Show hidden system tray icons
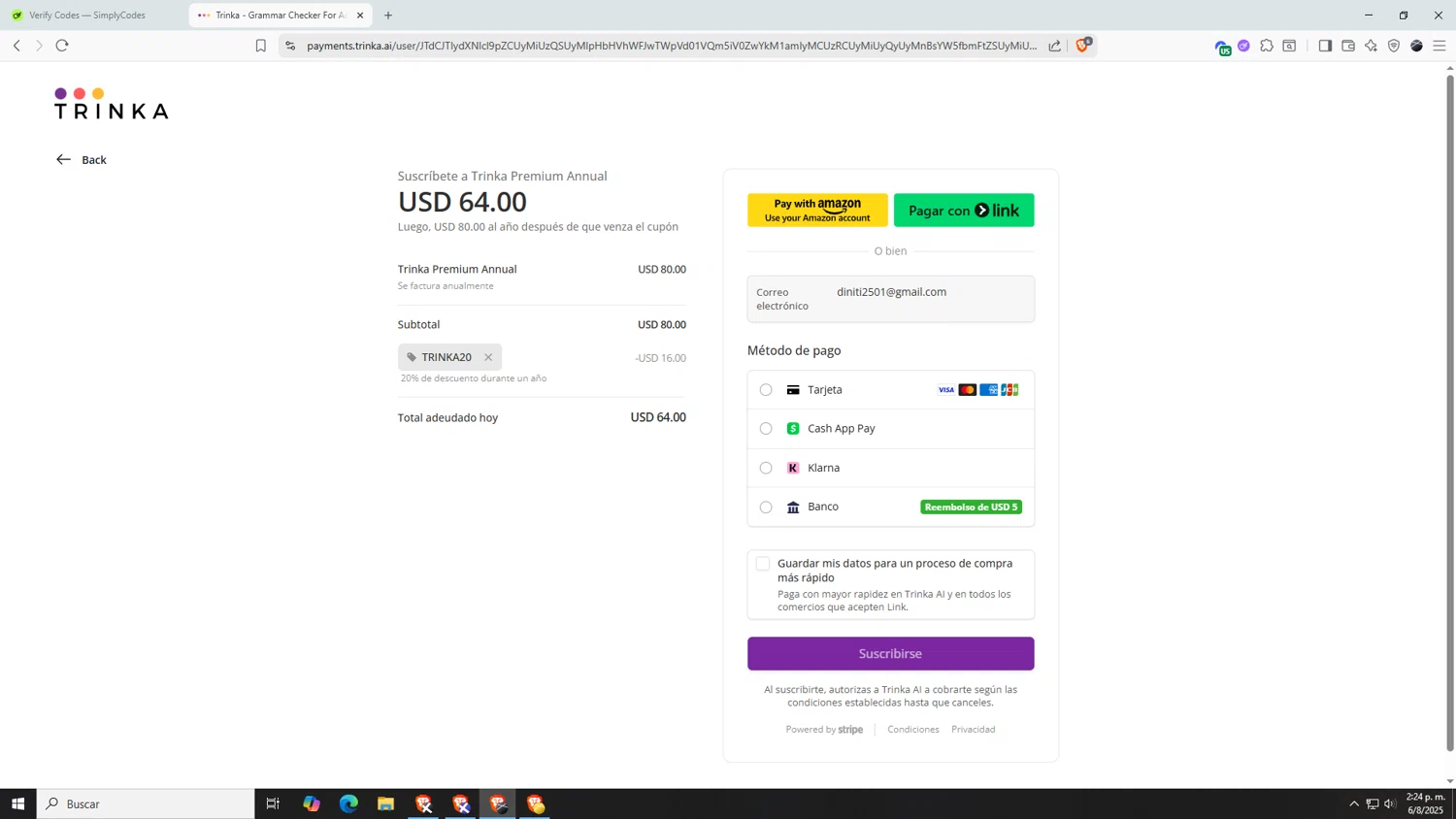1456x819 pixels. [x=1354, y=803]
